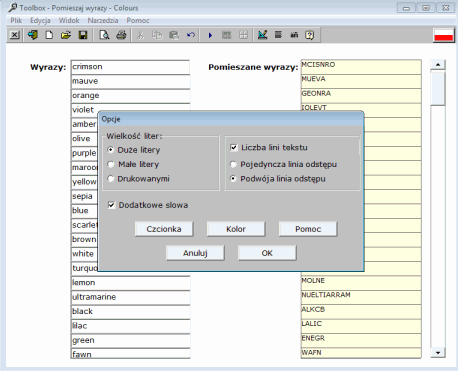Click the copy toolbar icon

pos(157,35)
